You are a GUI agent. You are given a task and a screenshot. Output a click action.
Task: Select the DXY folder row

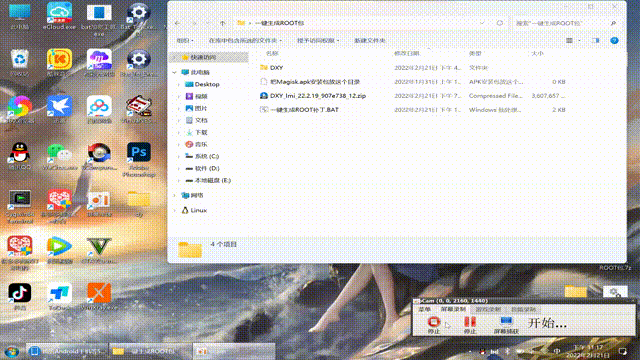(412, 68)
